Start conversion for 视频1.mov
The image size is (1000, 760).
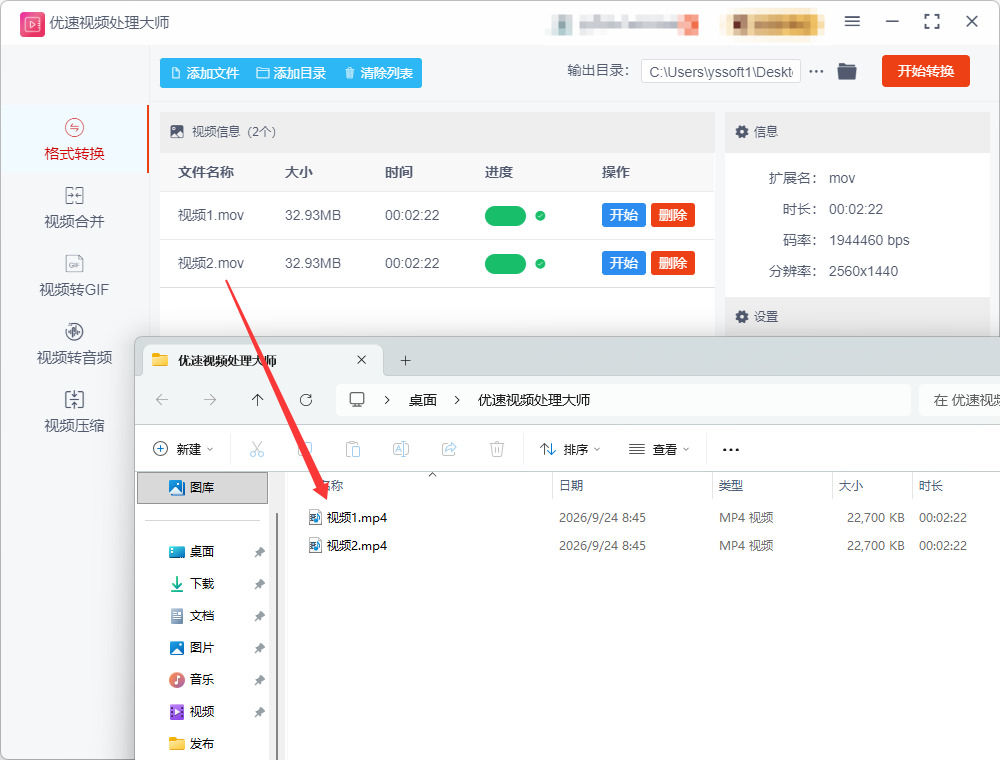coord(624,215)
